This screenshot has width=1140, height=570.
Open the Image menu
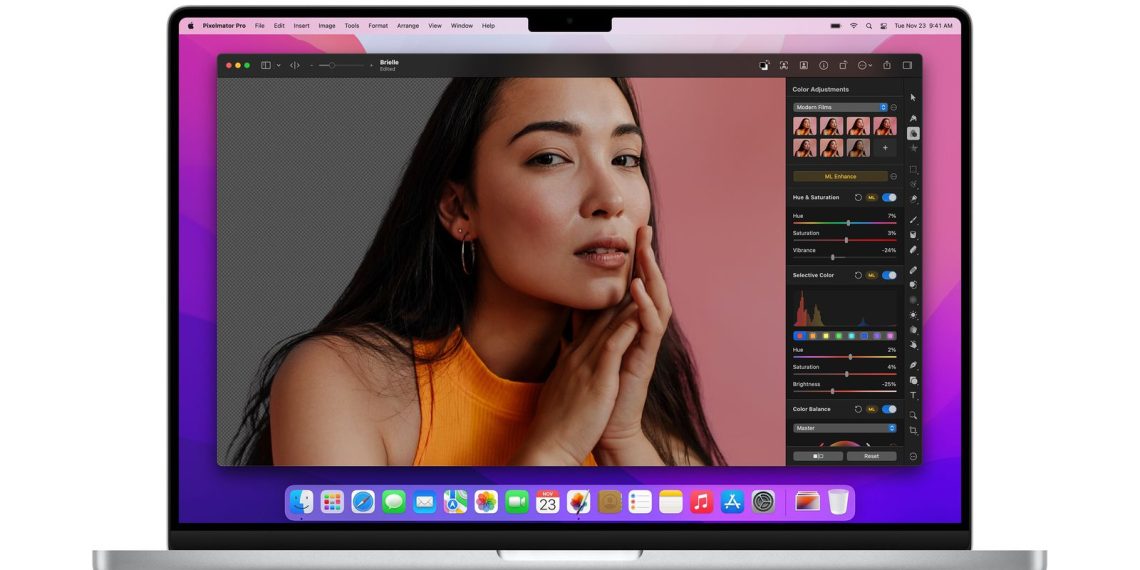[x=327, y=25]
